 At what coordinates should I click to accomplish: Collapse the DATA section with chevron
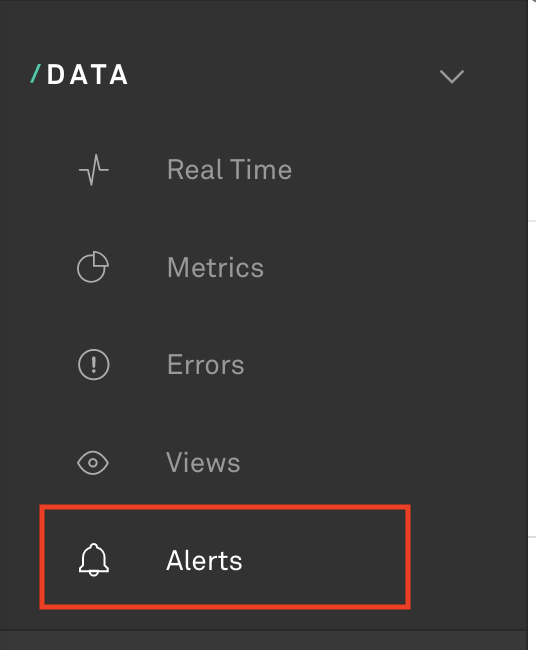(452, 77)
